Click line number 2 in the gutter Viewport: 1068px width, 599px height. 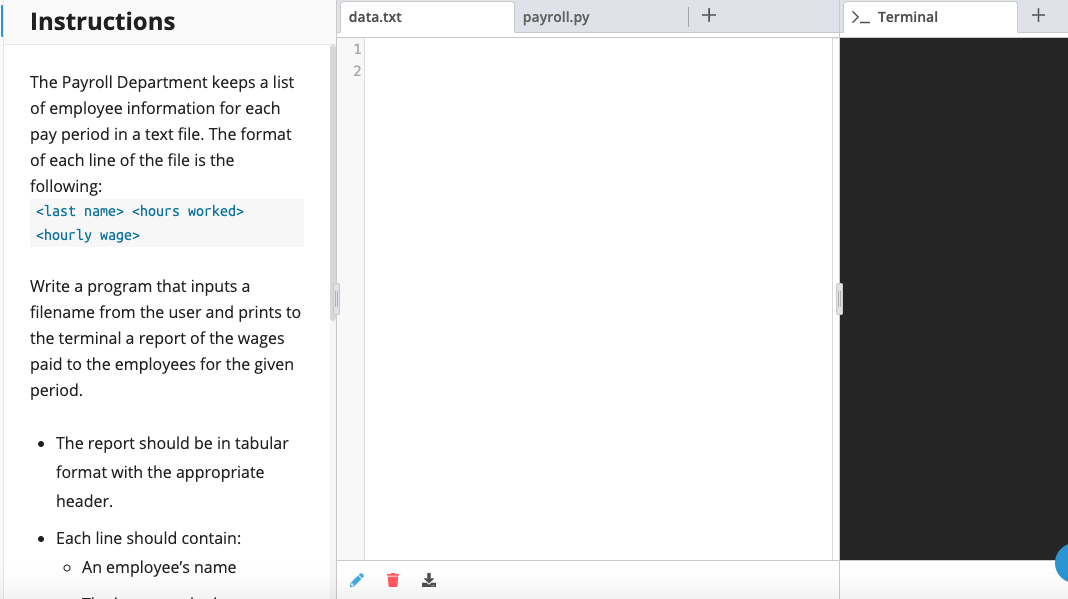(355, 70)
